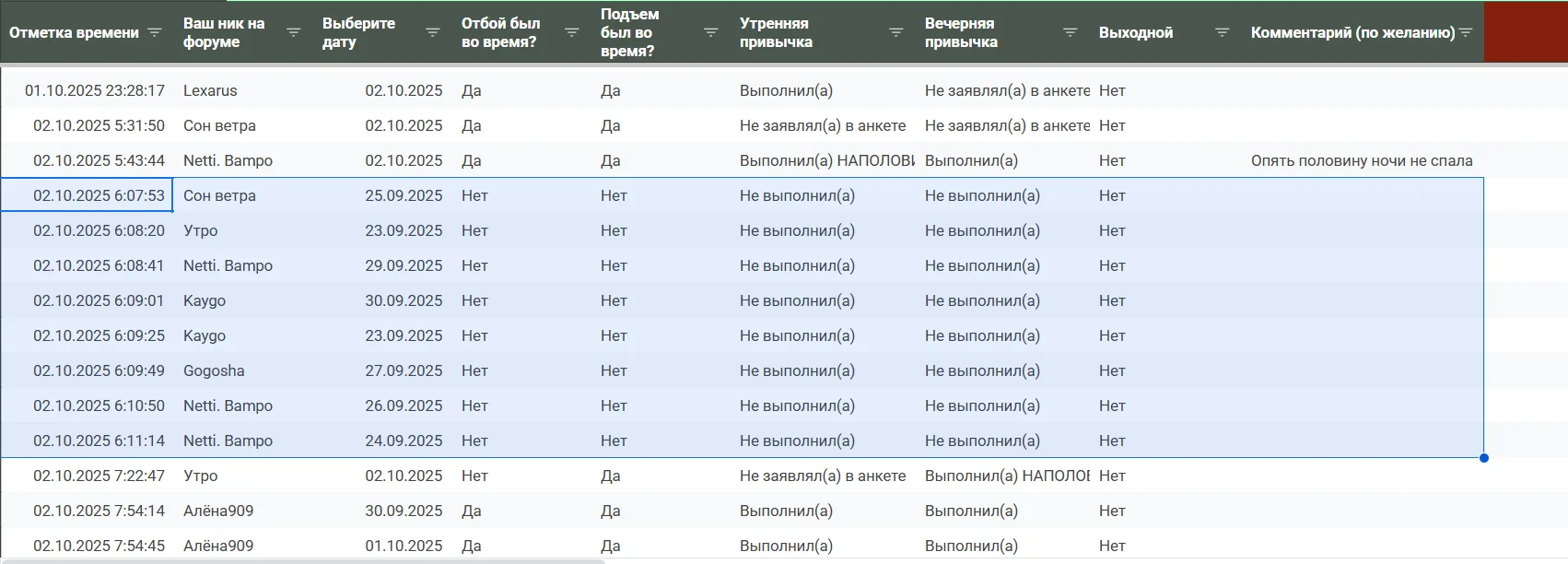
Task: Open filter icon for "Выходной" column
Action: (x=1222, y=32)
